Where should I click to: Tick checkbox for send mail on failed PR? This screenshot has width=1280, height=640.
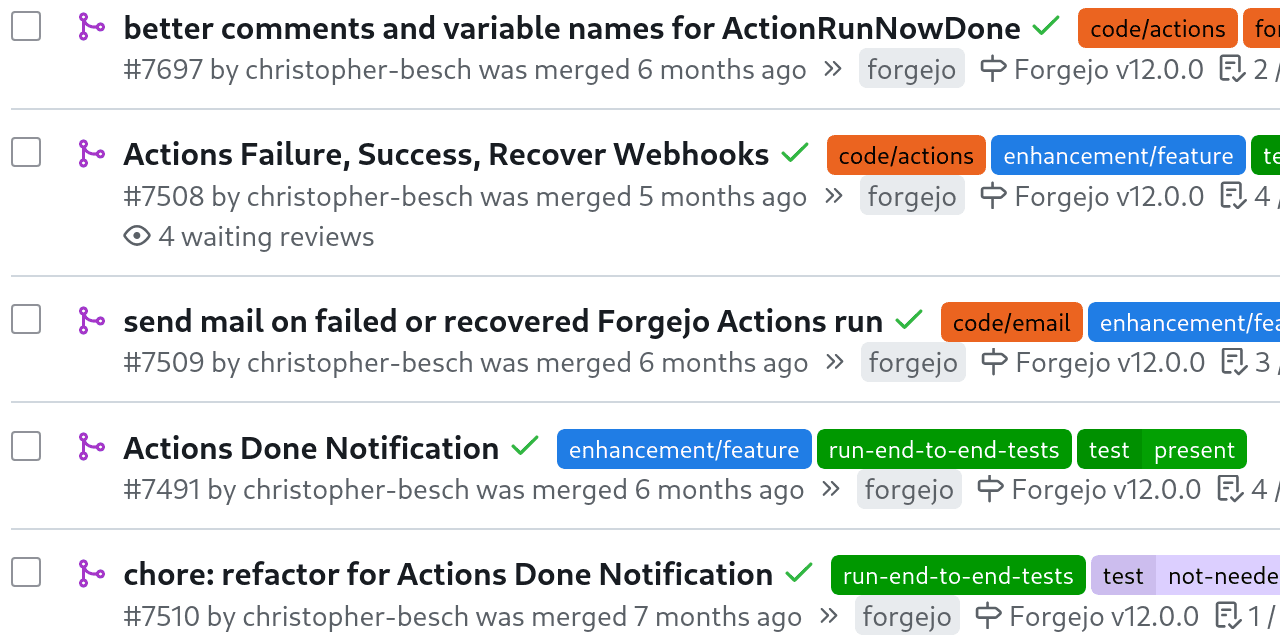pos(26,320)
